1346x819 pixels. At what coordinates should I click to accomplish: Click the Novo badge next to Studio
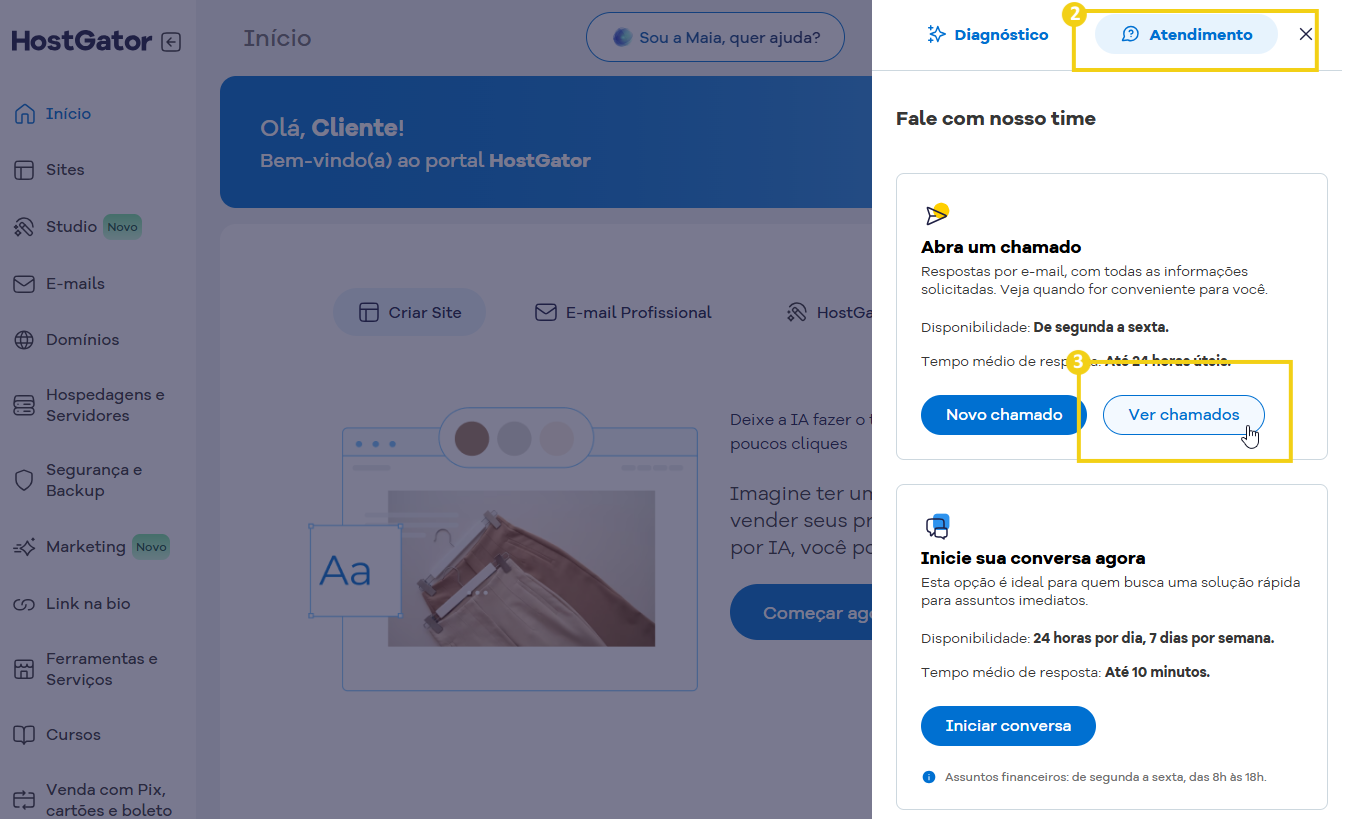pos(122,227)
